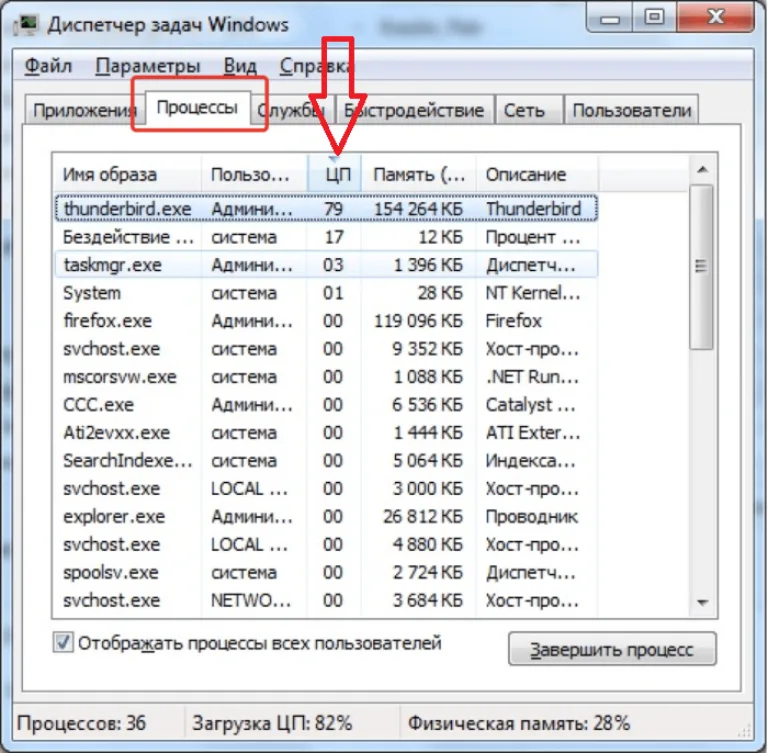Select the explorer.exe process row
Screen dimensions: 768x753
pyautogui.click(x=326, y=516)
